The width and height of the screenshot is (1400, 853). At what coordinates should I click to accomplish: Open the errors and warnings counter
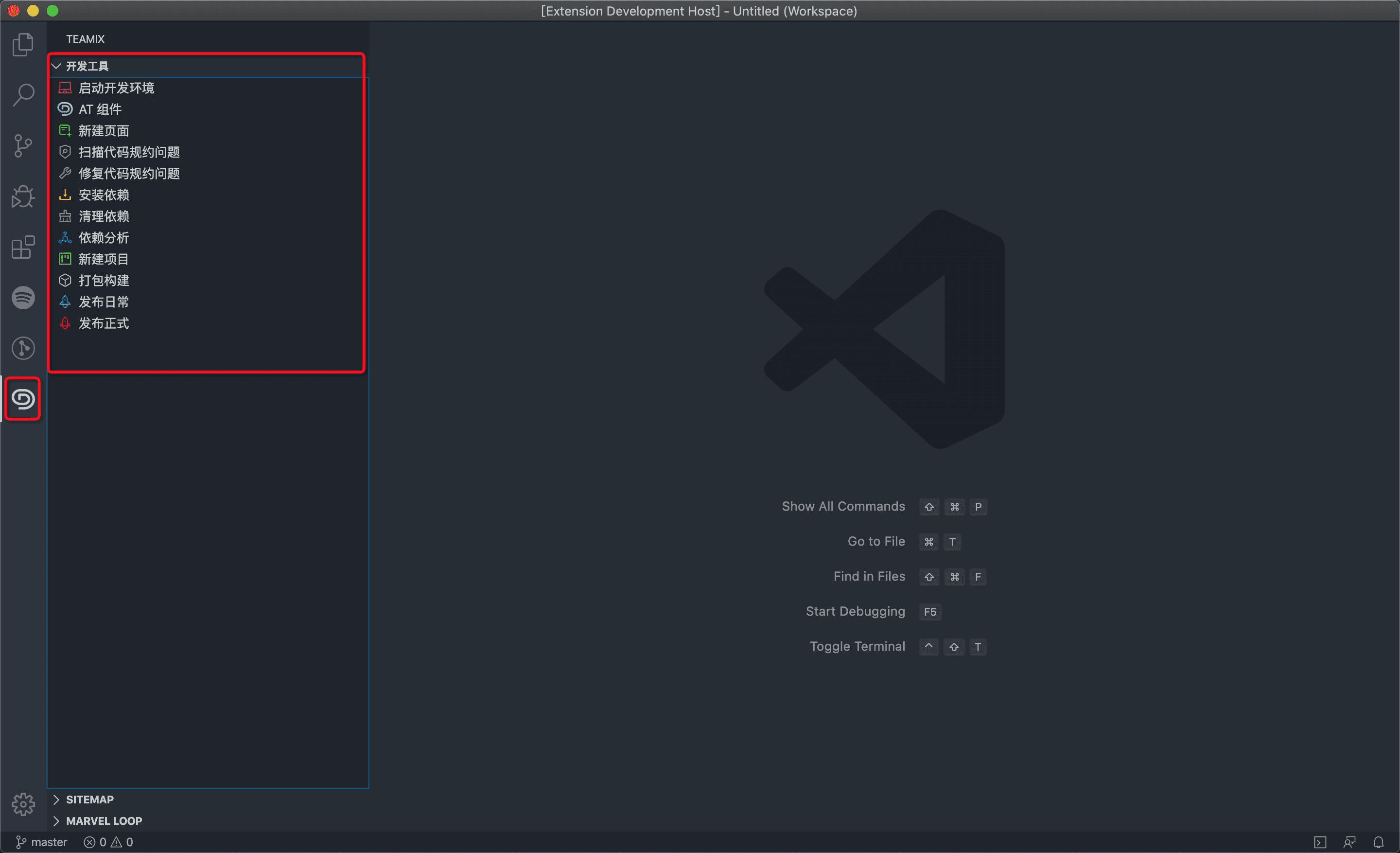(108, 842)
